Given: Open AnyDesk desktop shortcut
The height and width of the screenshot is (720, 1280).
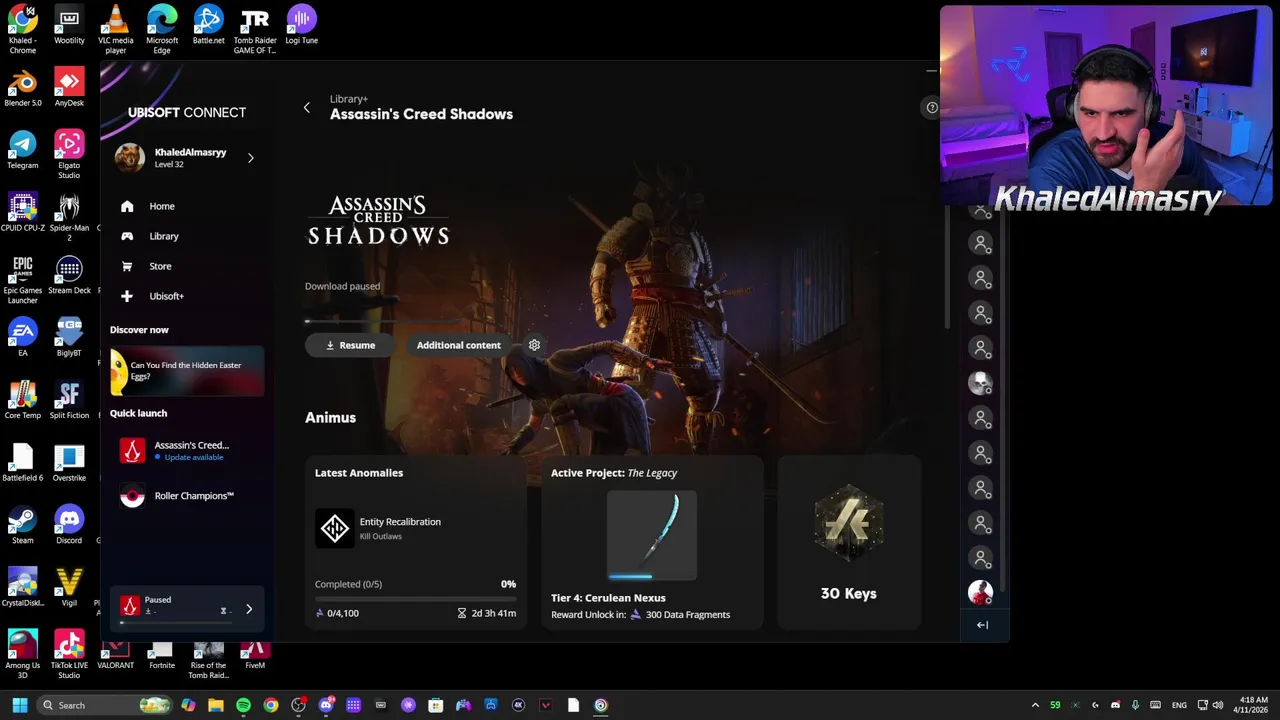Looking at the screenshot, I should click(x=69, y=88).
